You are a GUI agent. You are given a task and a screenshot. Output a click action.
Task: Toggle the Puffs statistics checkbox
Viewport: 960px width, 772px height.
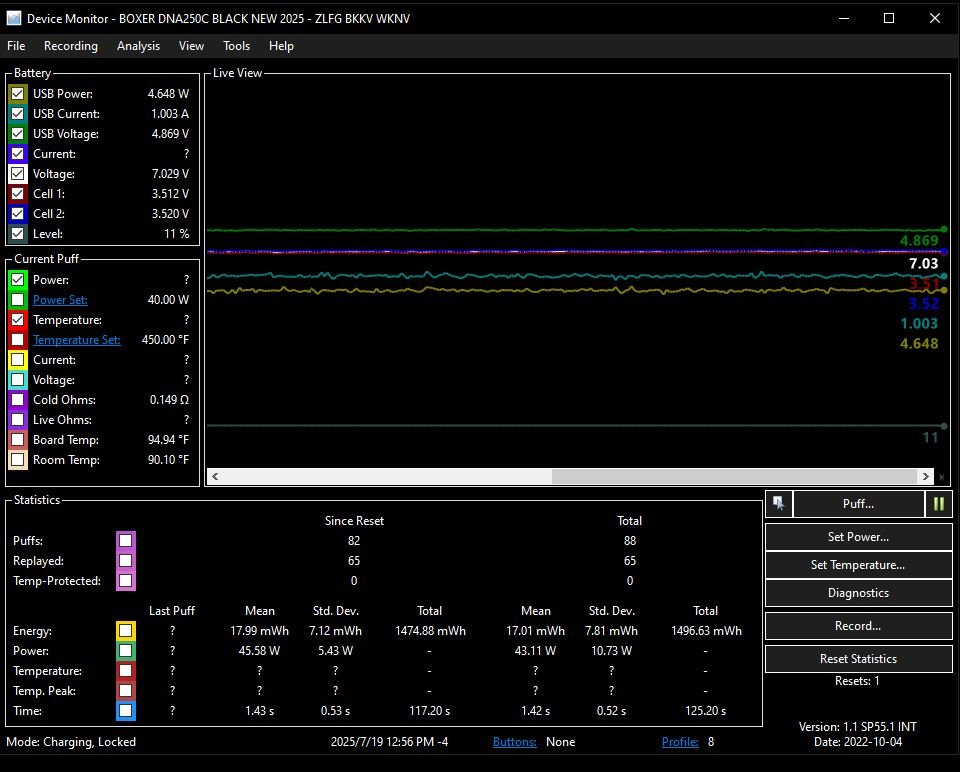(x=125, y=541)
